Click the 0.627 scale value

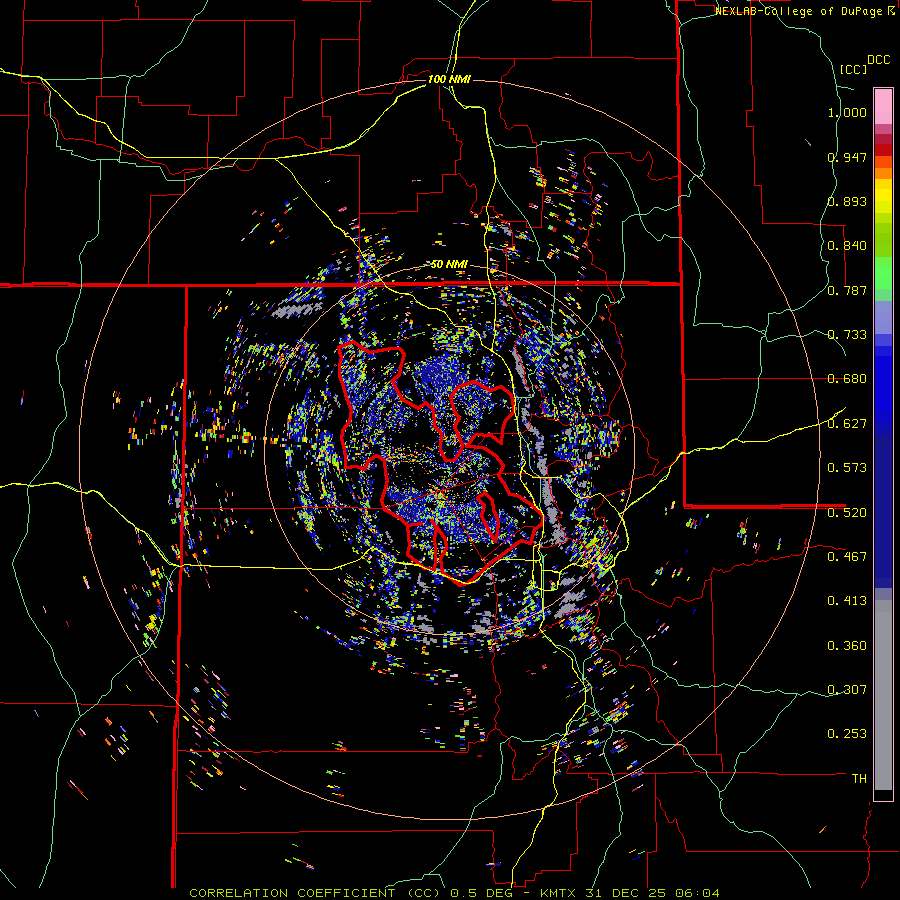847,424
